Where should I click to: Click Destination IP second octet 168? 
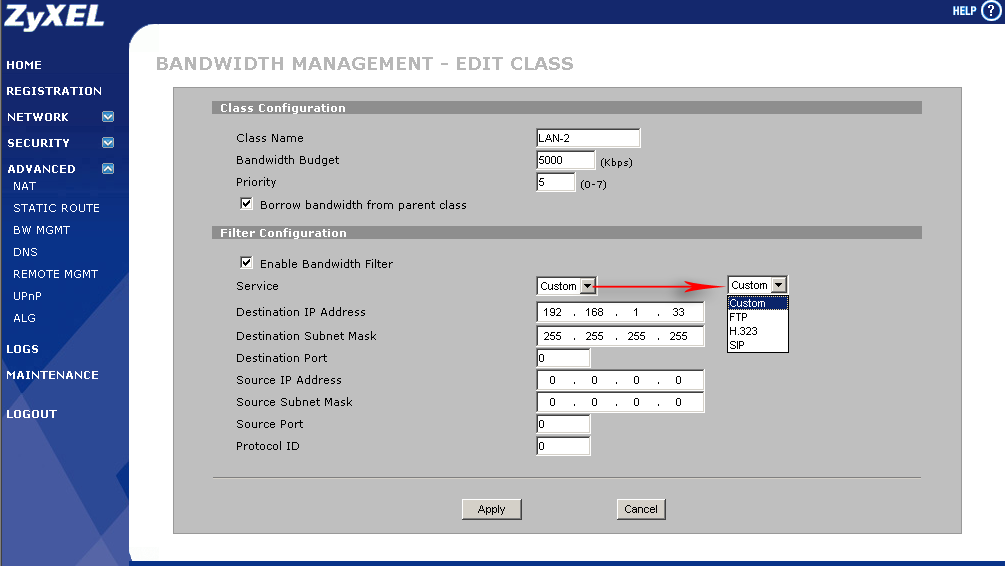(x=594, y=312)
